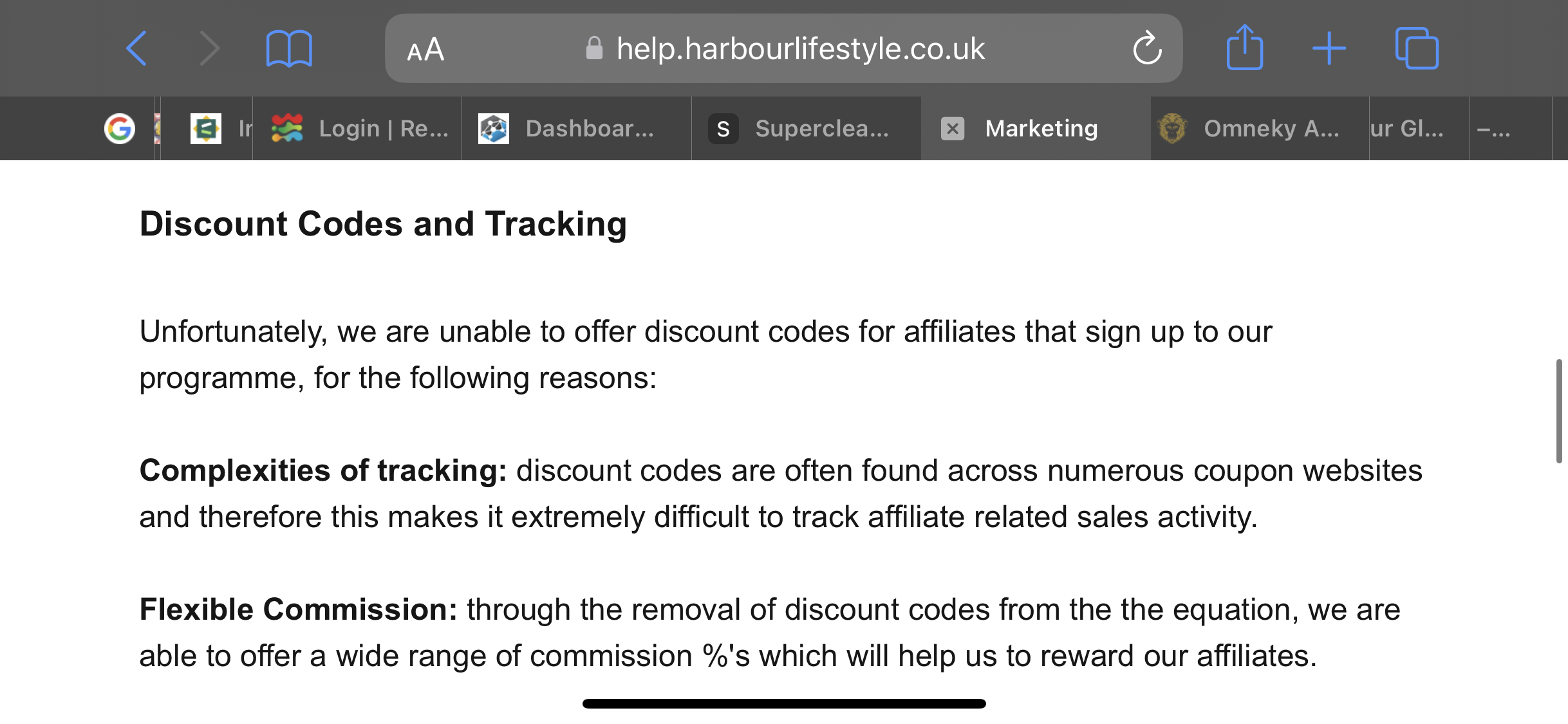Show all tabs overview icon
The width and height of the screenshot is (1568, 724).
[x=1417, y=48]
